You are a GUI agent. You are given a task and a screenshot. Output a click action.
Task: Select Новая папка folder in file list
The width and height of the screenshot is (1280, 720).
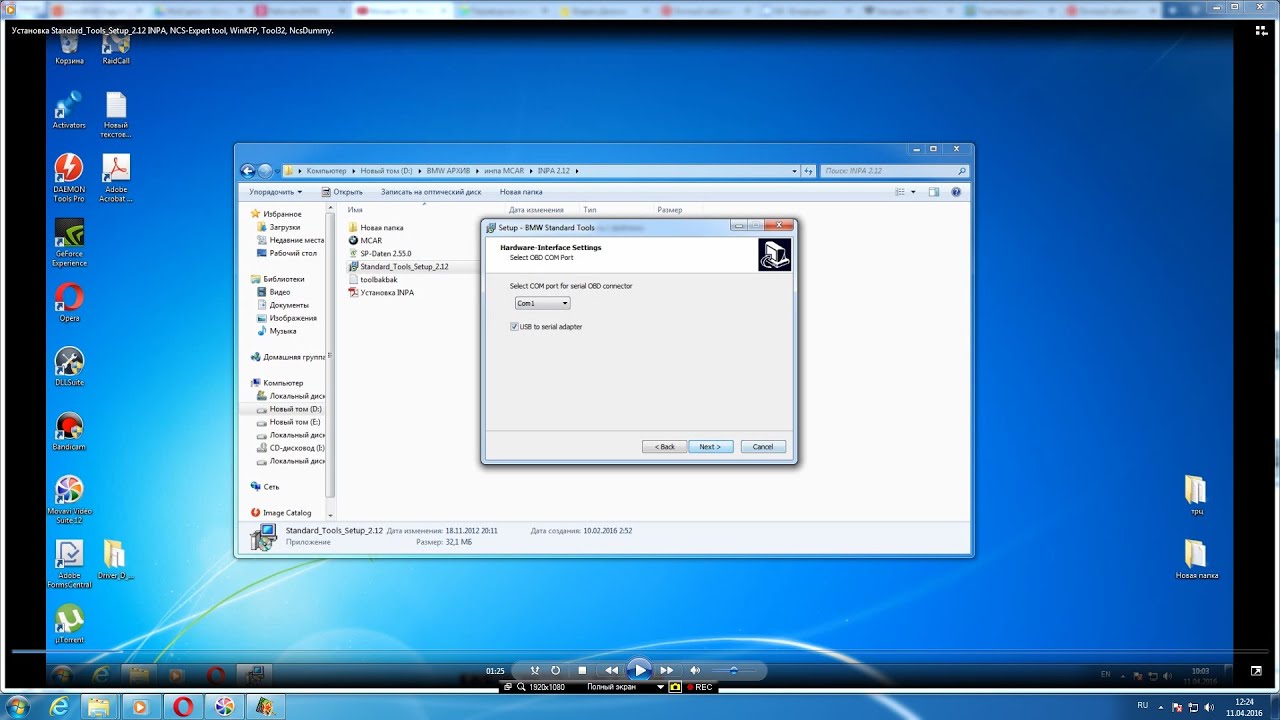[x=375, y=228]
